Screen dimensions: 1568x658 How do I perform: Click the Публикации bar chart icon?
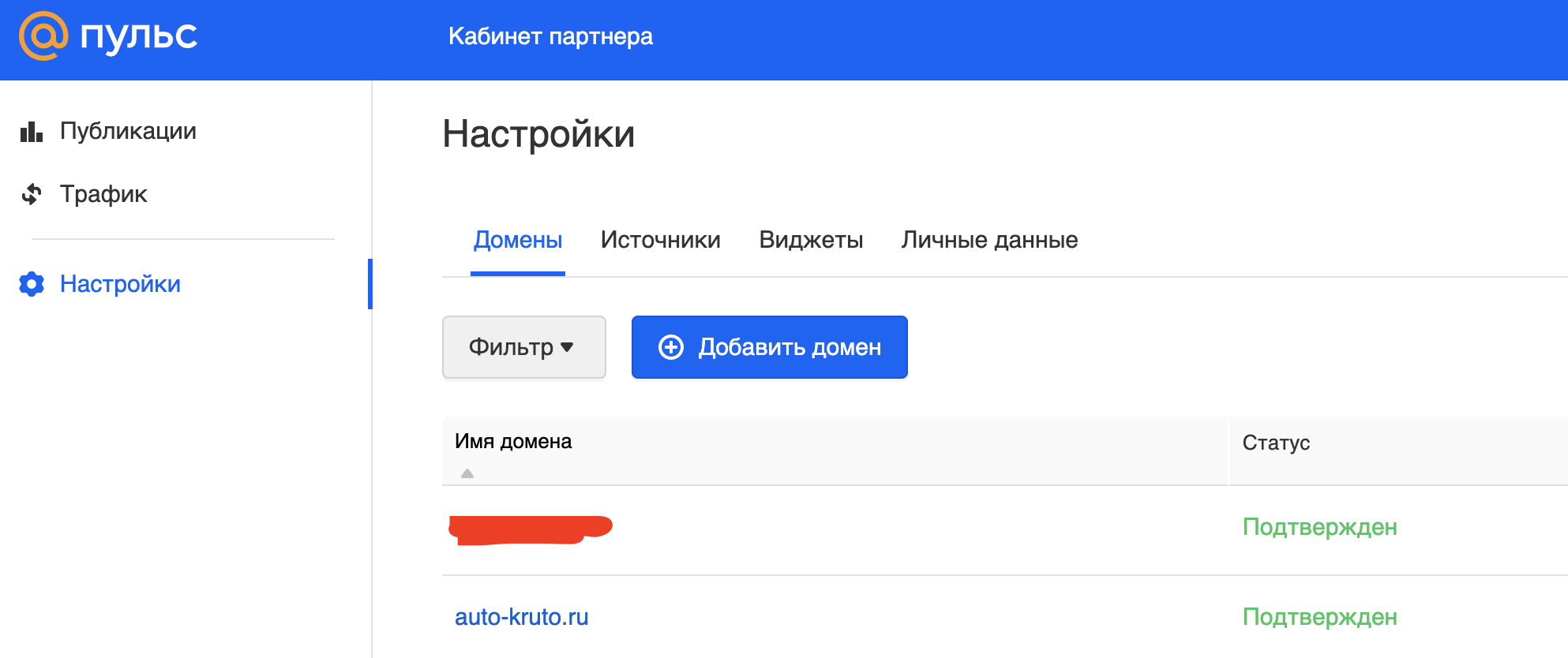tap(32, 132)
